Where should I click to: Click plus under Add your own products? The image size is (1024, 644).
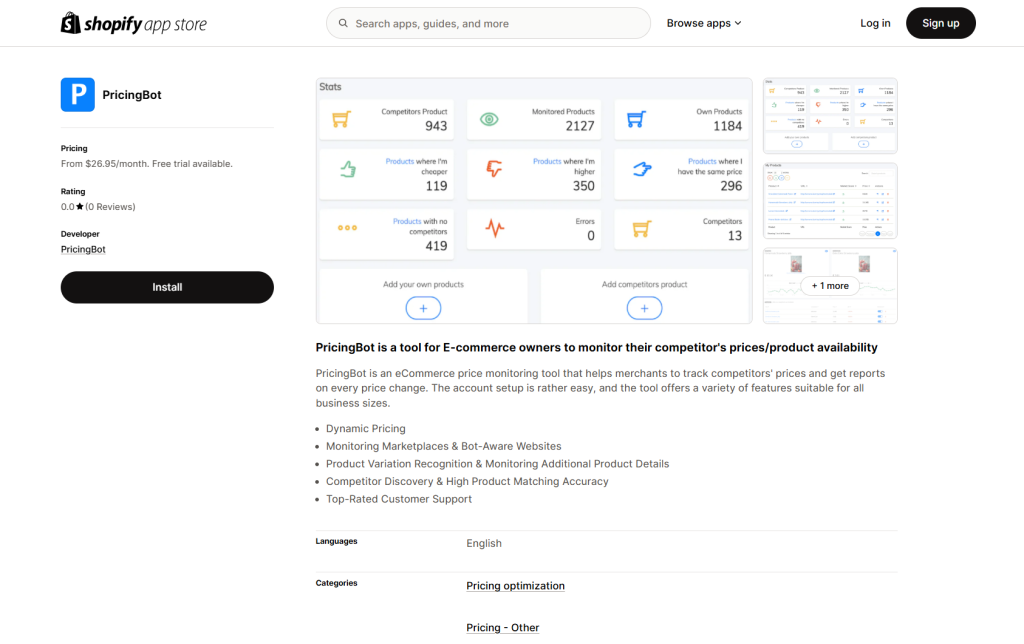click(x=423, y=308)
